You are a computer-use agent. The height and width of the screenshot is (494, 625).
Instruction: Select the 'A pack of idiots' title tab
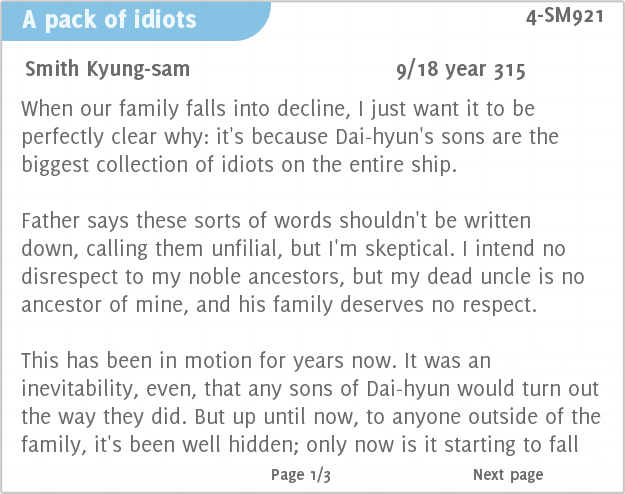click(109, 20)
